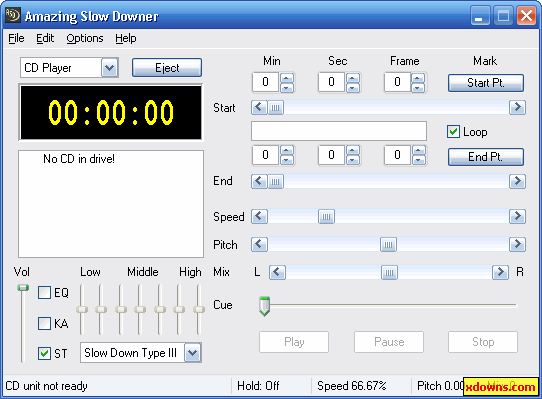The width and height of the screenshot is (542, 399).
Task: Decrease the end Sec value with down arrow
Action: click(353, 160)
